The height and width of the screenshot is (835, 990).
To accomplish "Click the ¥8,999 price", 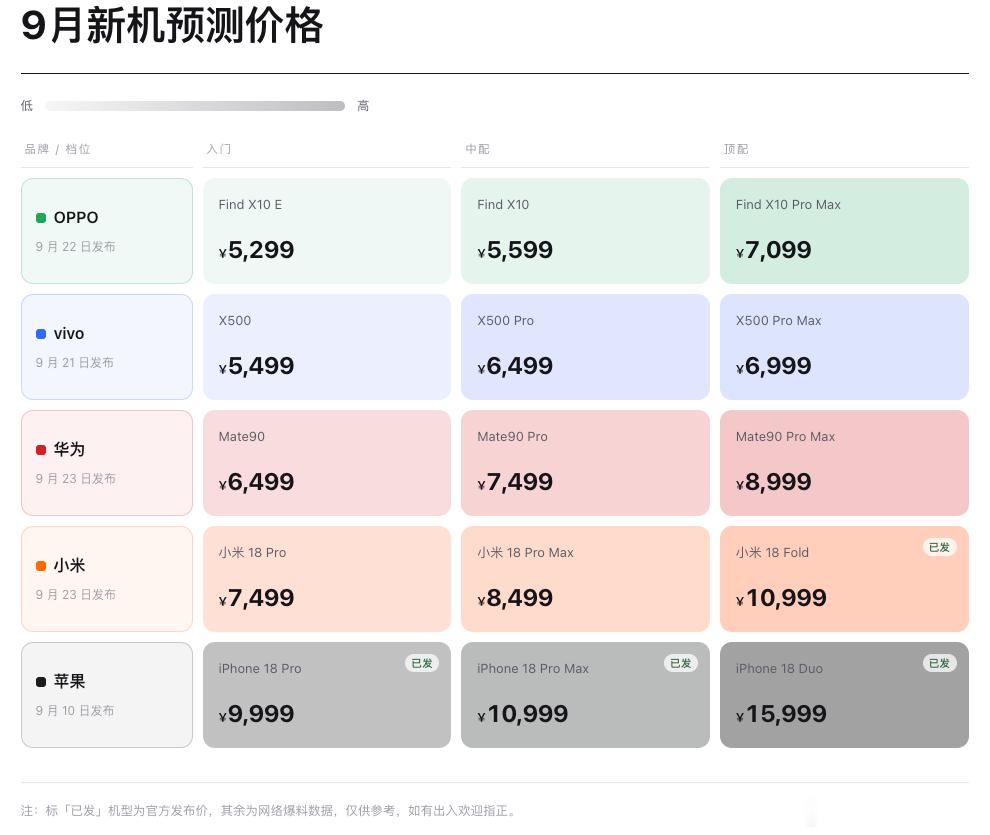I will [x=773, y=483].
